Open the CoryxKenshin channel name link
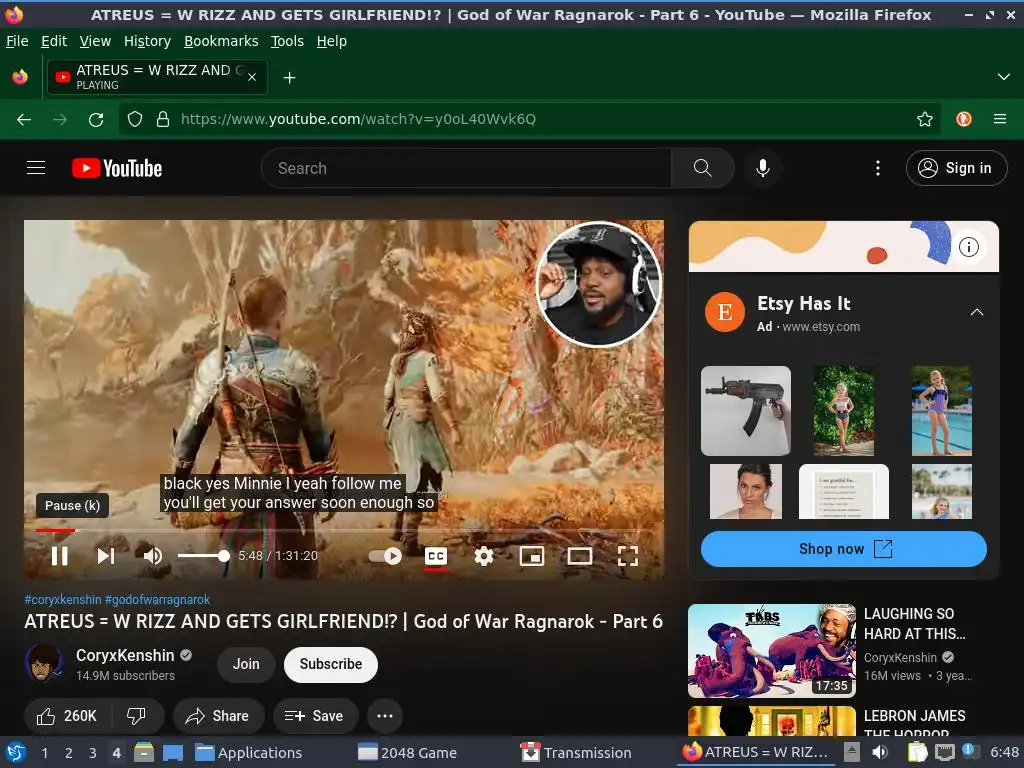The height and width of the screenshot is (768, 1024). point(125,655)
